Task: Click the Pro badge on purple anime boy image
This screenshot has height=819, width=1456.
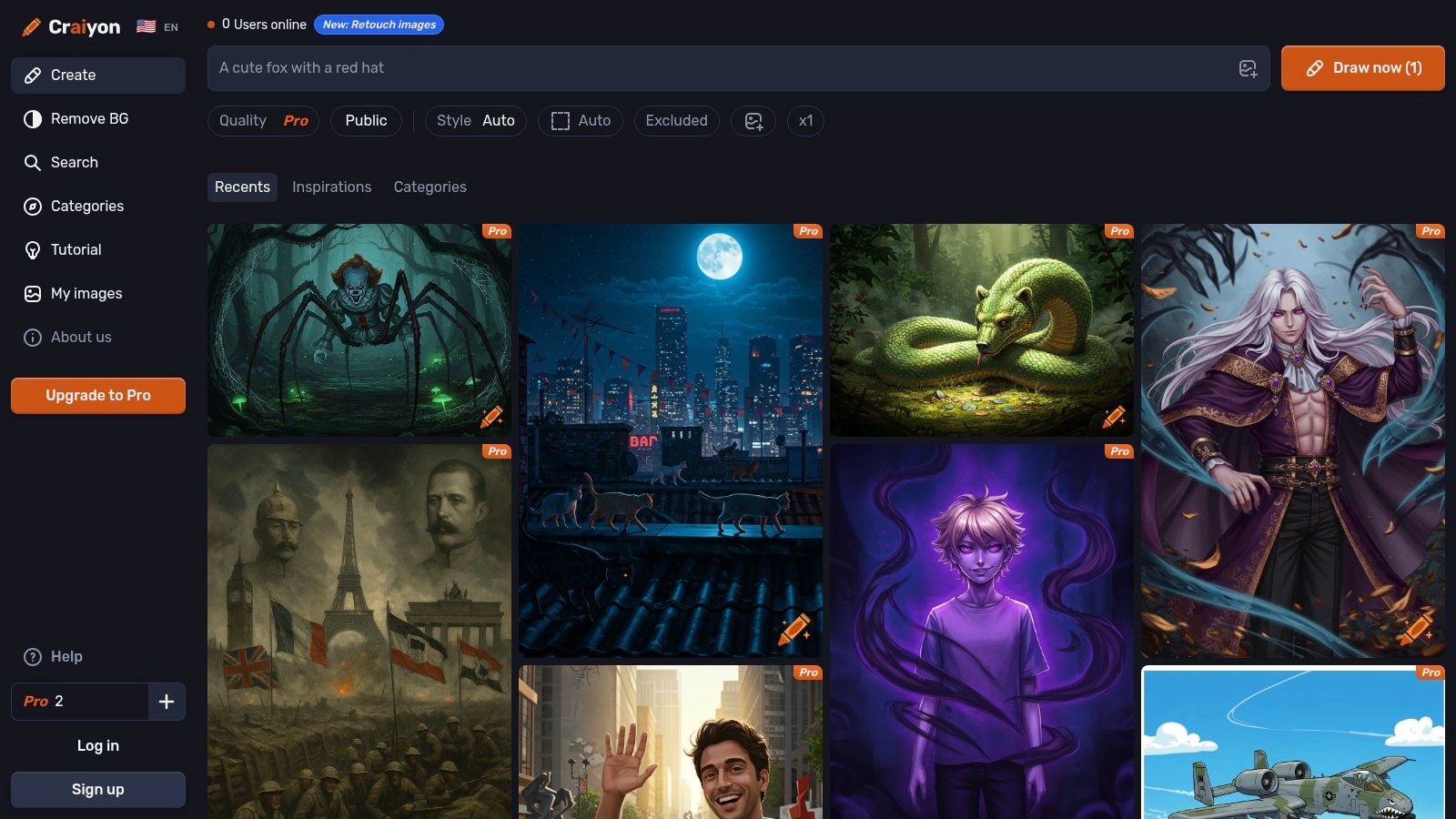Action: pos(1119,451)
